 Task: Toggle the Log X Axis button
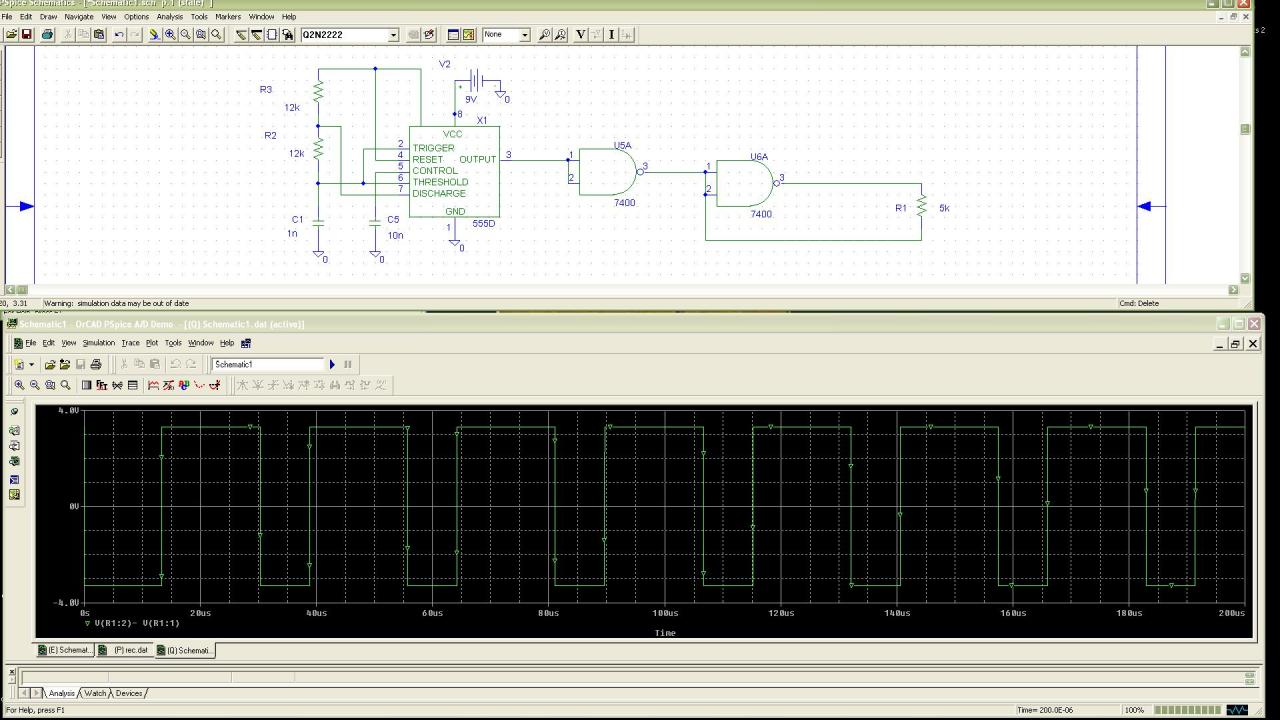pos(86,385)
